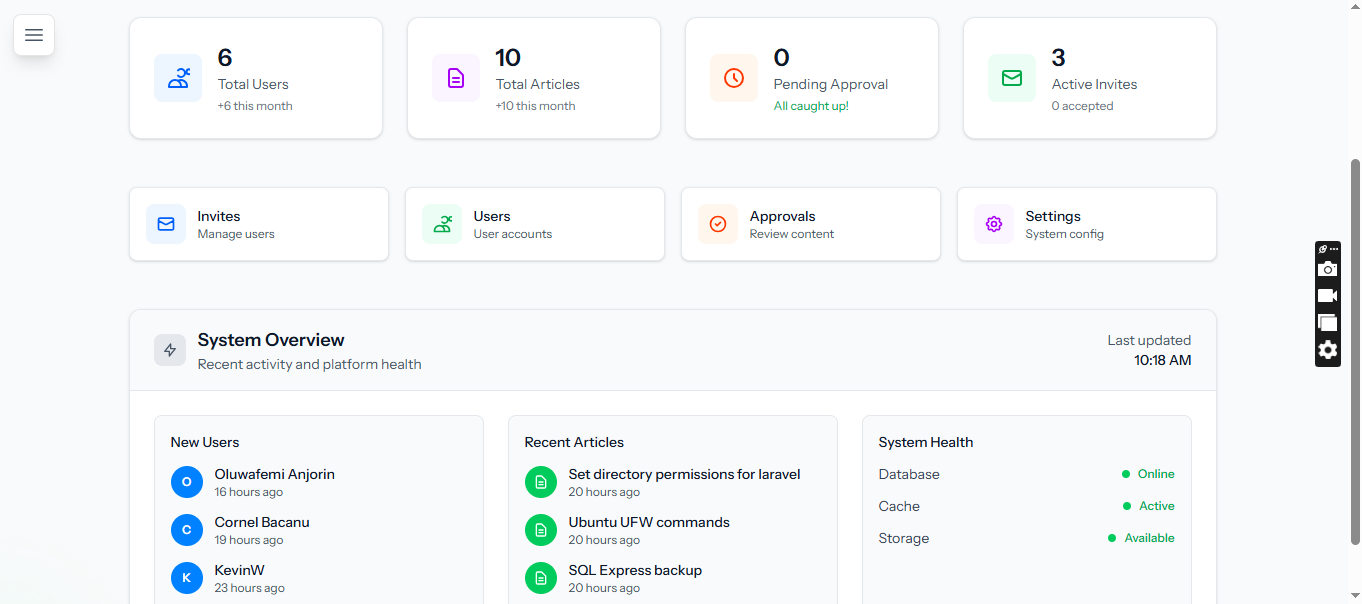This screenshot has width=1362, height=604.
Task: Click the Active Invites envelope icon
Action: point(1012,78)
